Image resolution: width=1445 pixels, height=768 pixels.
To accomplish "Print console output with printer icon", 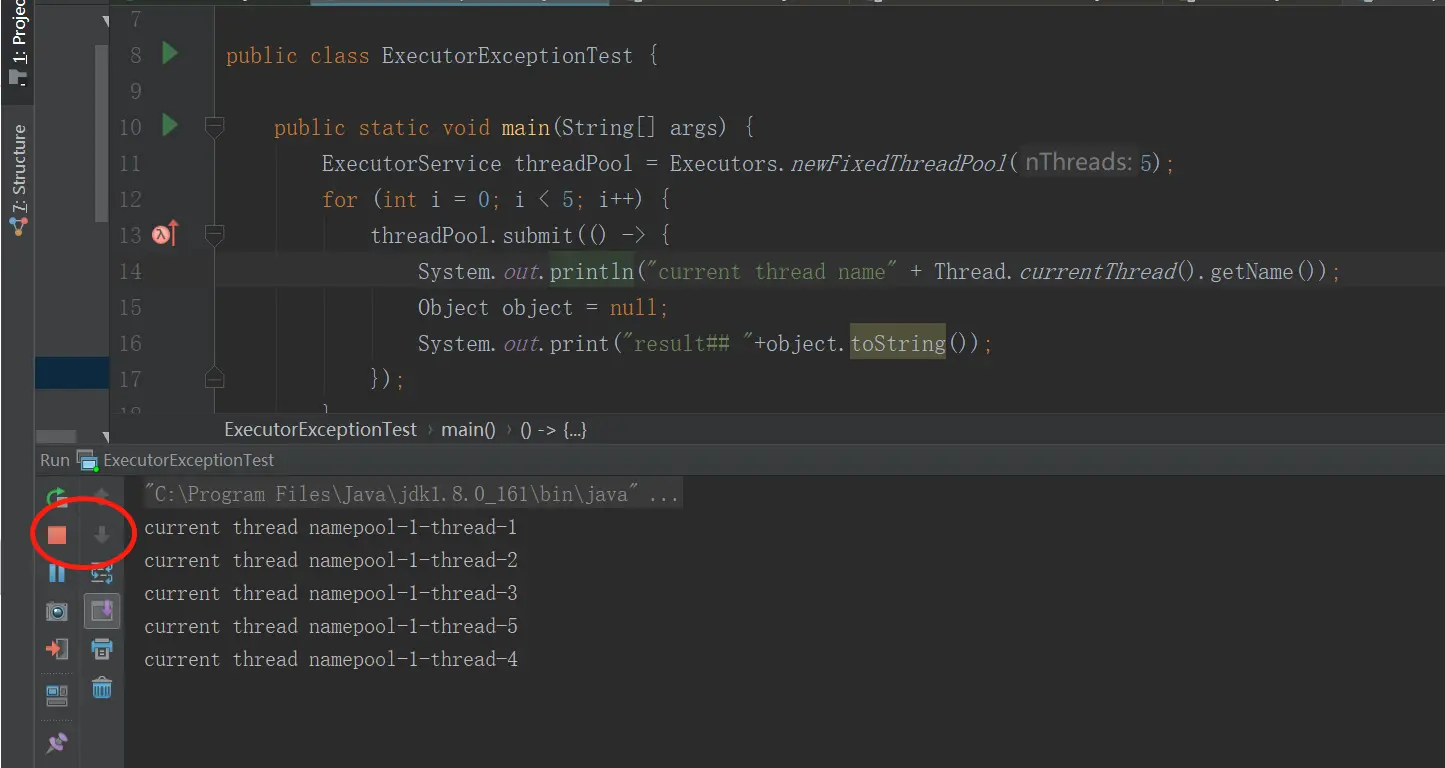I will 101,649.
